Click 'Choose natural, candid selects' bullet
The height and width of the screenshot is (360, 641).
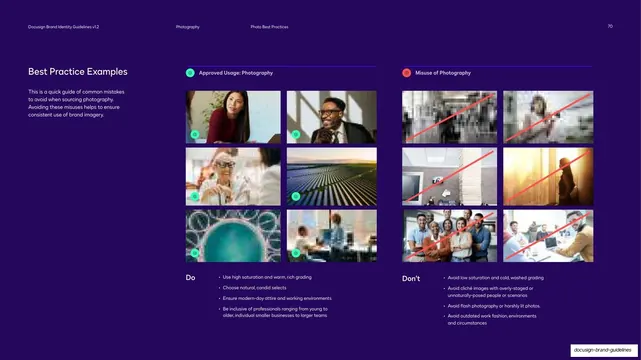[254, 288]
